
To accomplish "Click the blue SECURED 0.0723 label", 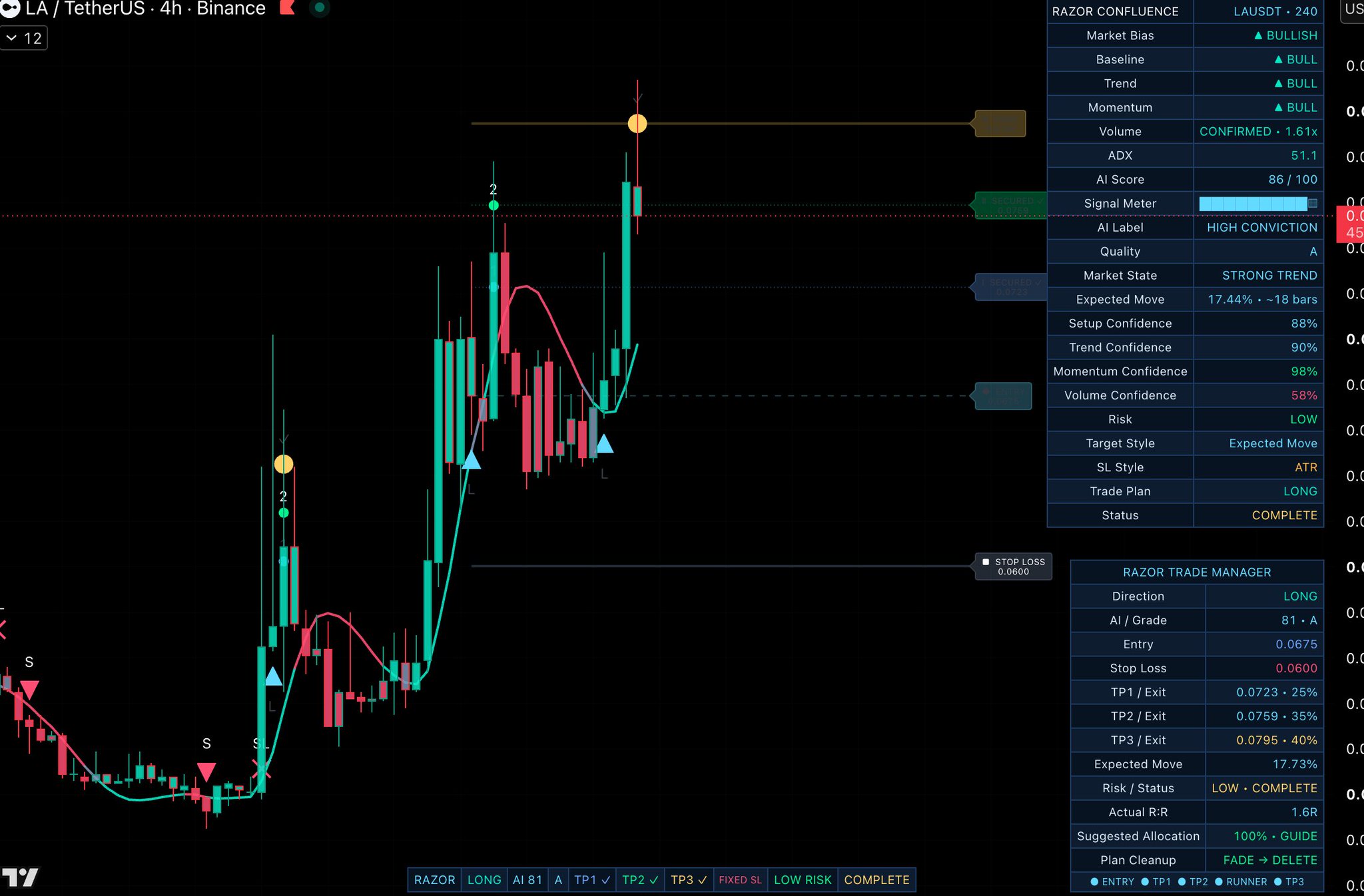I will (x=1011, y=287).
